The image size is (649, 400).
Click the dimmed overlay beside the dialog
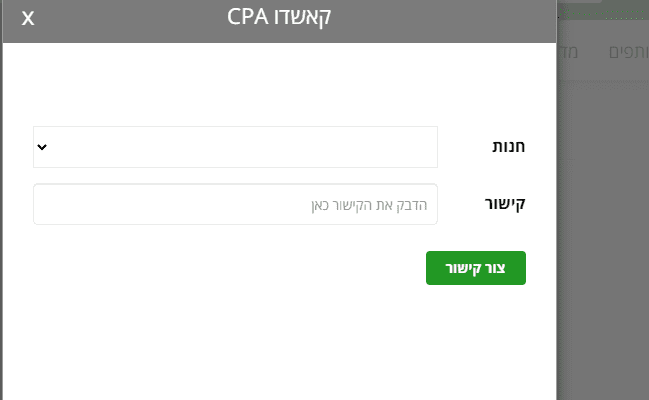602,250
